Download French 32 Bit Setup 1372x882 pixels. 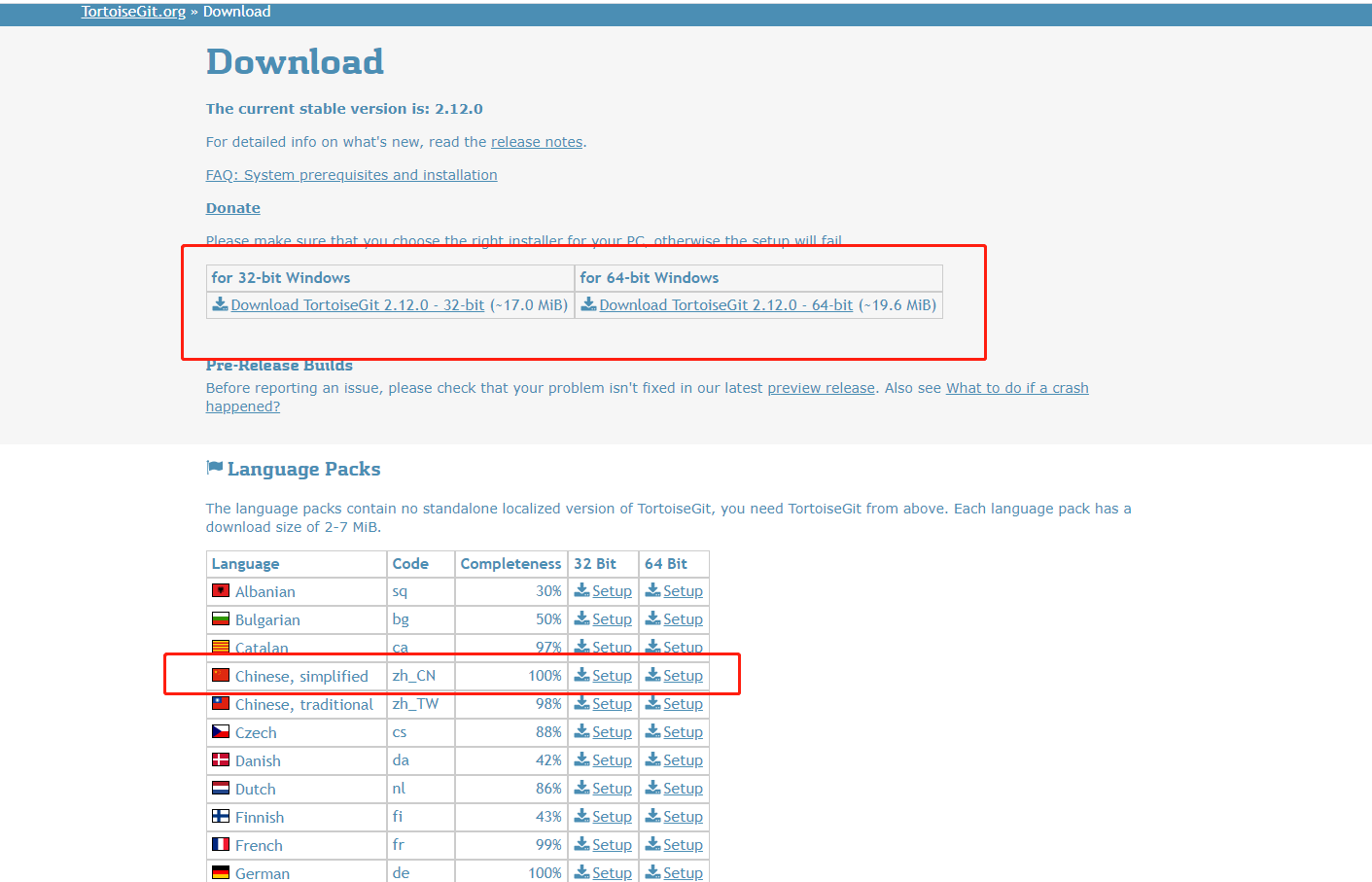(612, 845)
